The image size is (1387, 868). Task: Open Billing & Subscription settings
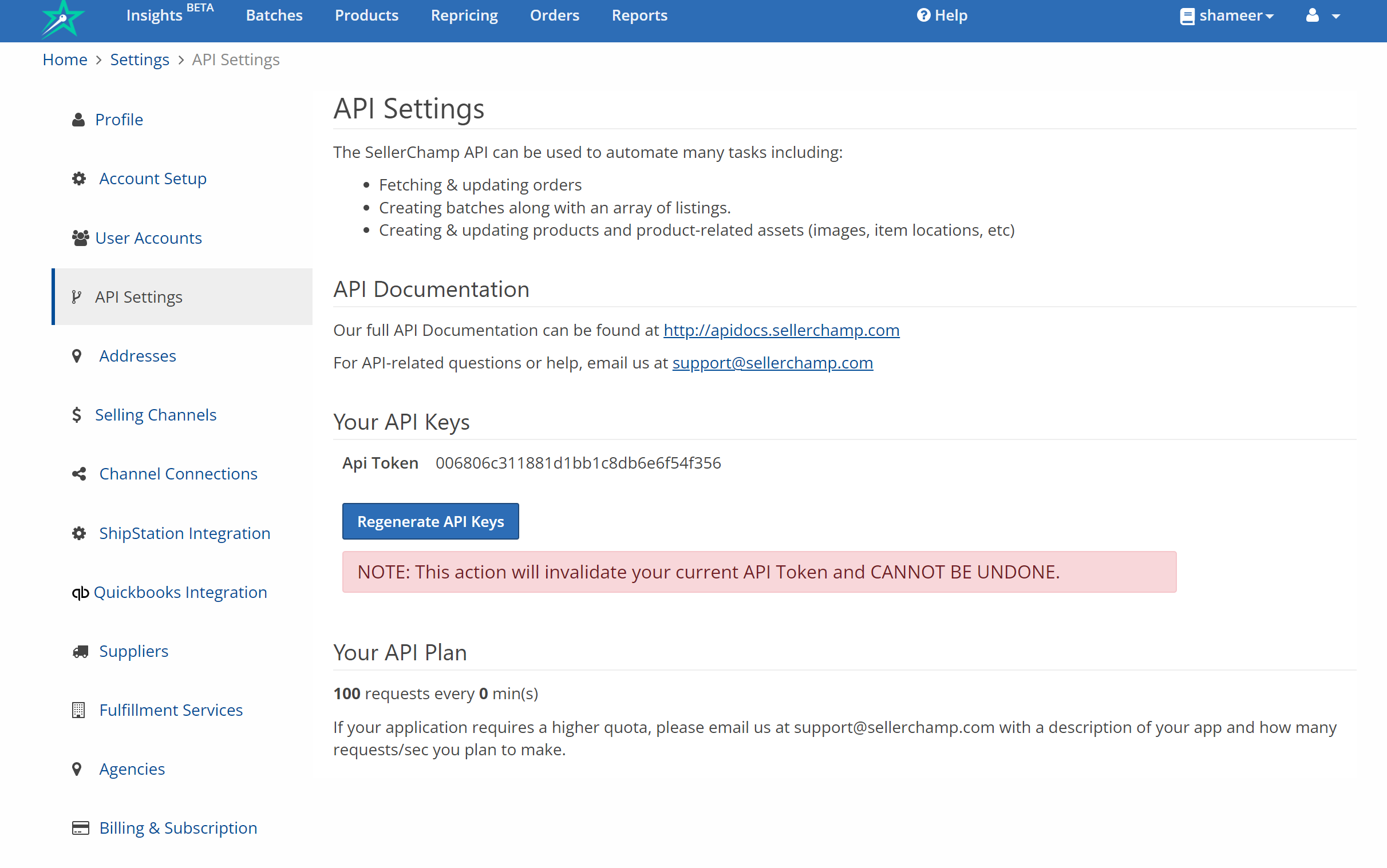pyautogui.click(x=178, y=828)
